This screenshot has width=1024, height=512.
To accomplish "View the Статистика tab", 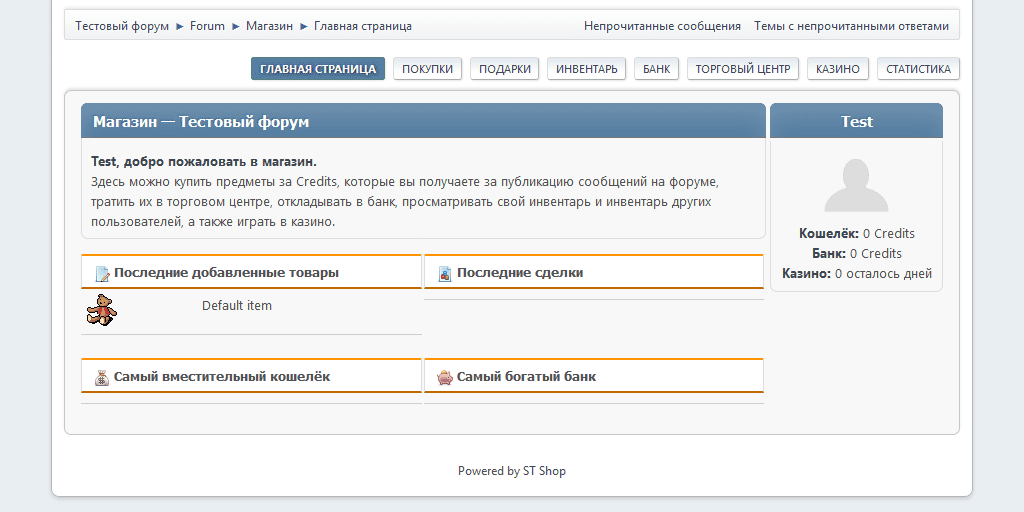I will [x=918, y=69].
